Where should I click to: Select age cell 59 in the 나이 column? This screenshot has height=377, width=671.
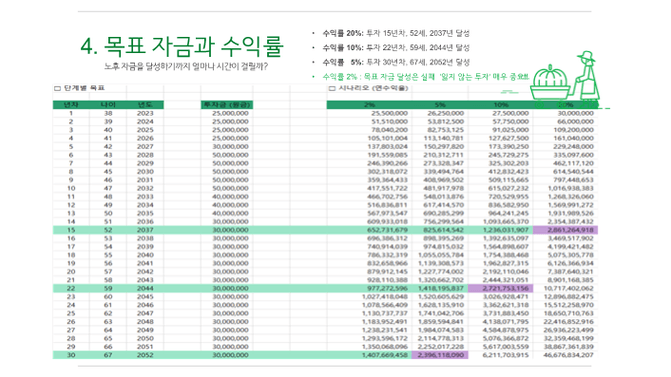pyautogui.click(x=108, y=288)
